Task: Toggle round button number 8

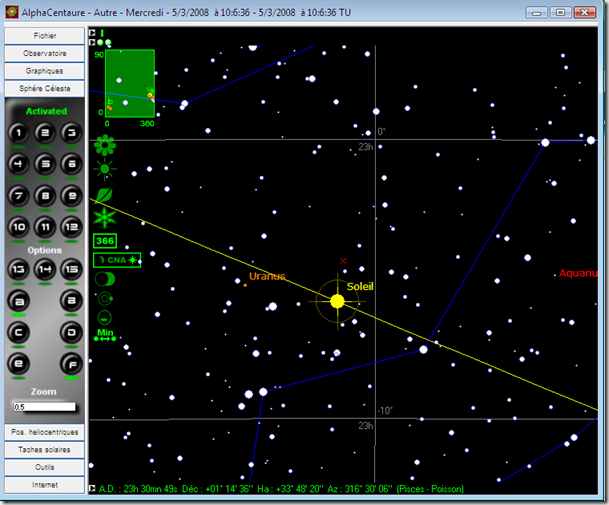Action: tap(45, 196)
